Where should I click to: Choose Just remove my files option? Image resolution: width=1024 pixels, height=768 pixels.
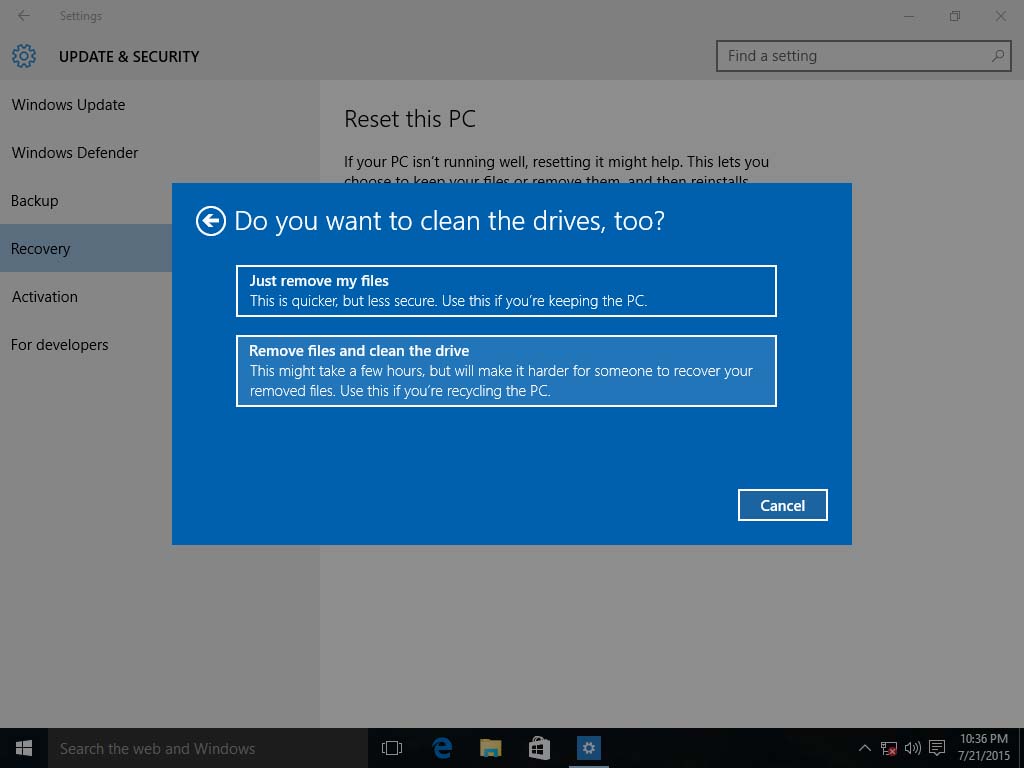tap(506, 291)
